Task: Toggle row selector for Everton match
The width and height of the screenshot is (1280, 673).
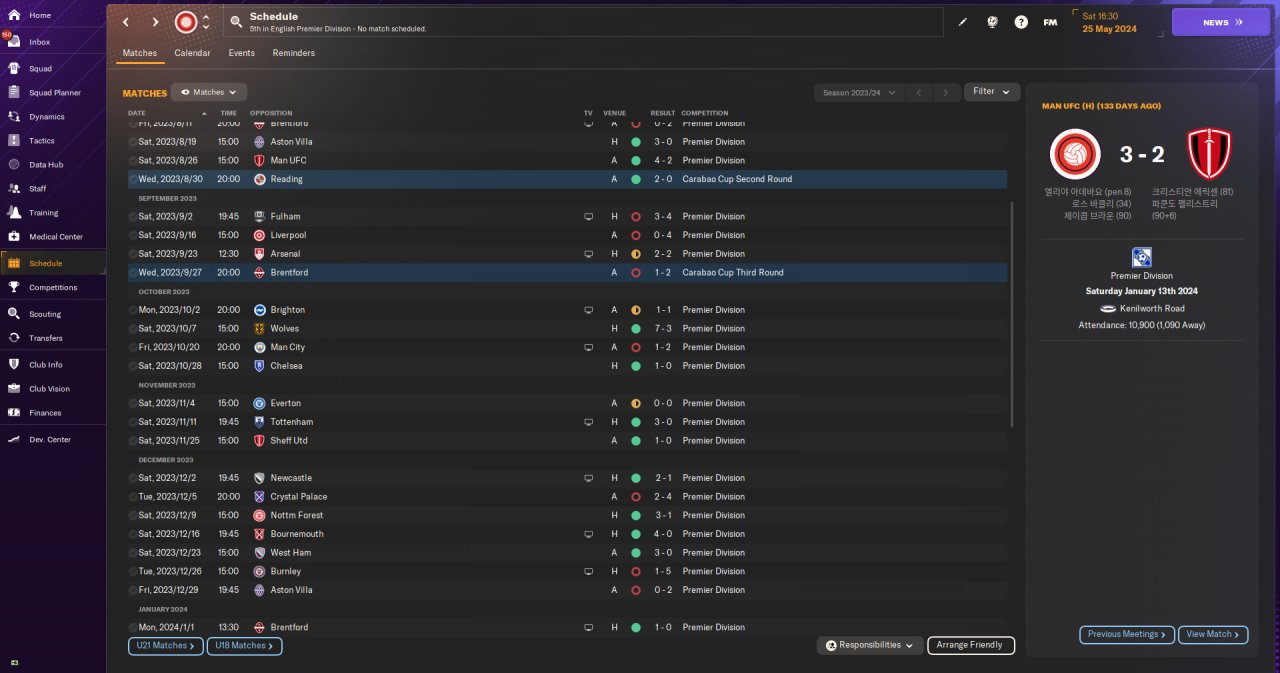Action: coord(133,403)
